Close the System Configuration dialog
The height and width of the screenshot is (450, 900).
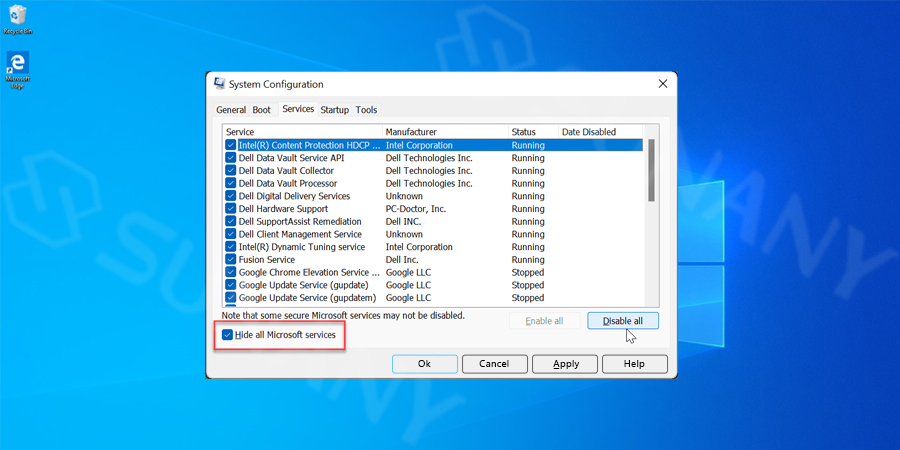click(663, 84)
